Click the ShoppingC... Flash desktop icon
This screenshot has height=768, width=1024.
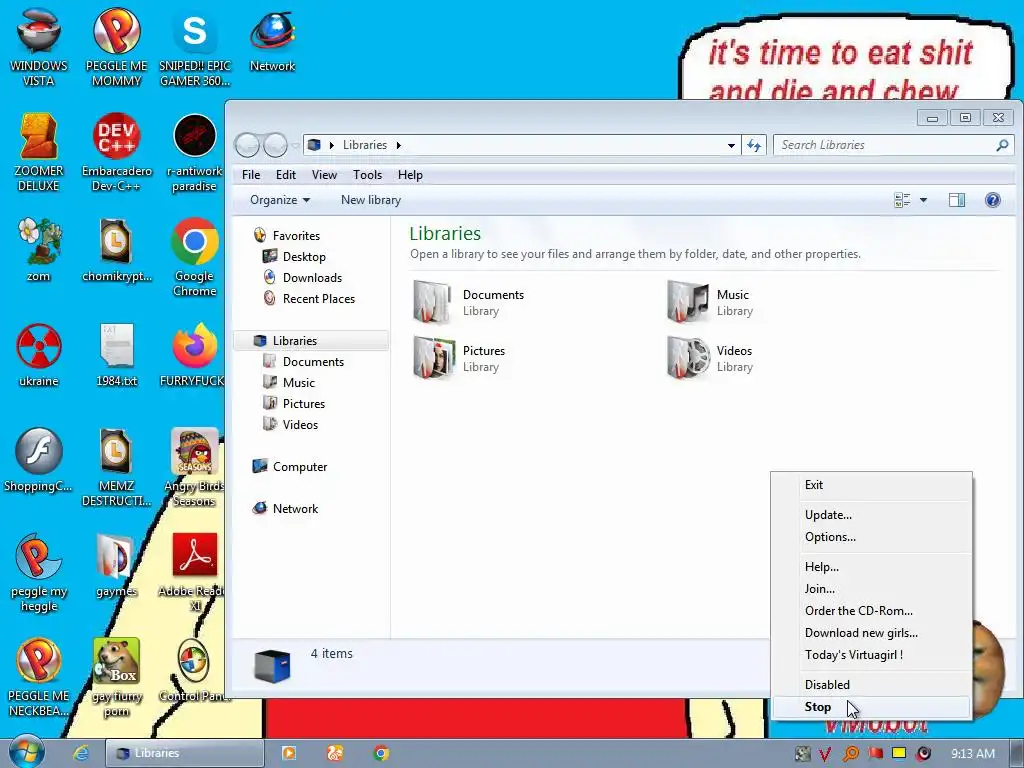[x=39, y=460]
